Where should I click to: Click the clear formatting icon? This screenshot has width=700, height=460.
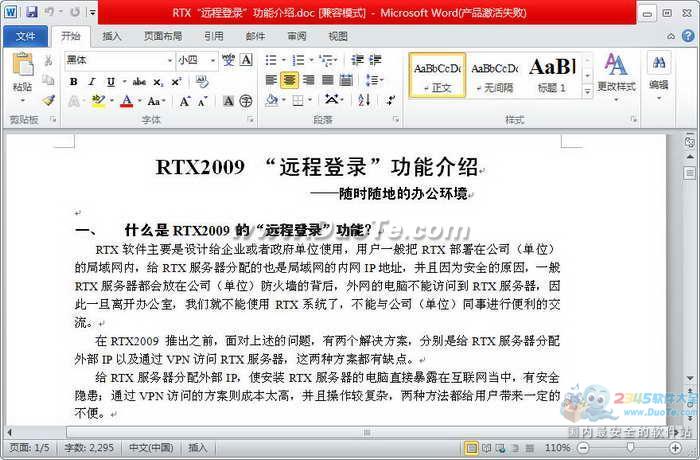pos(202,82)
